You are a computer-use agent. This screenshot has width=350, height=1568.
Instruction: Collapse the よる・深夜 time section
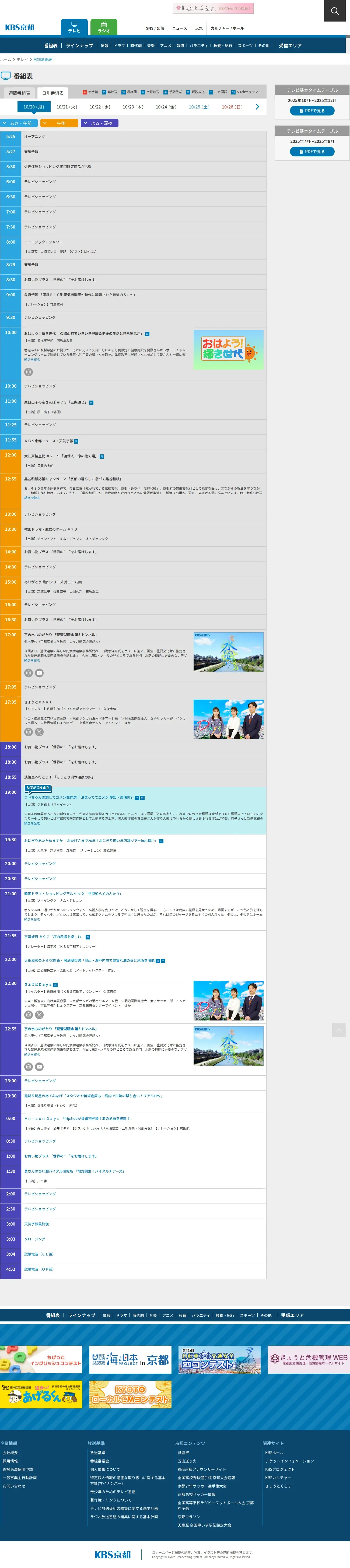(100, 123)
